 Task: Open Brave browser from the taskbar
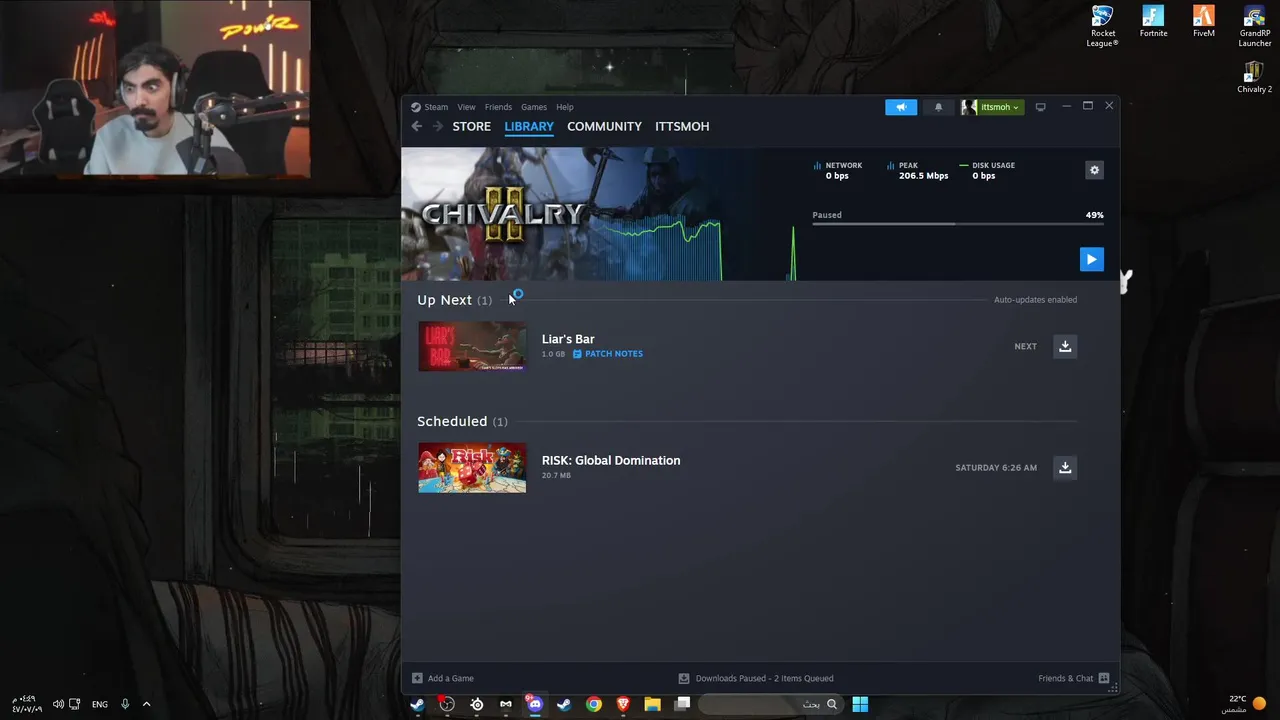(623, 704)
